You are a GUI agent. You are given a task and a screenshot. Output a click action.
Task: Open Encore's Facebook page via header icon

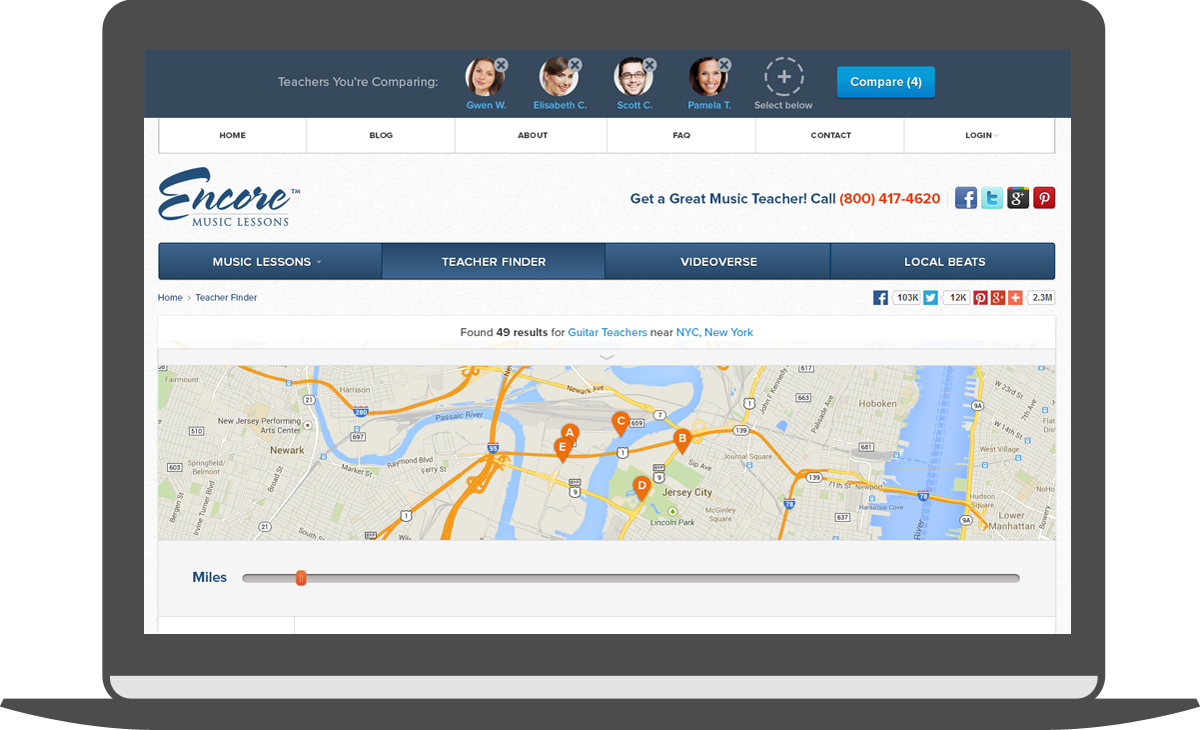coord(965,198)
